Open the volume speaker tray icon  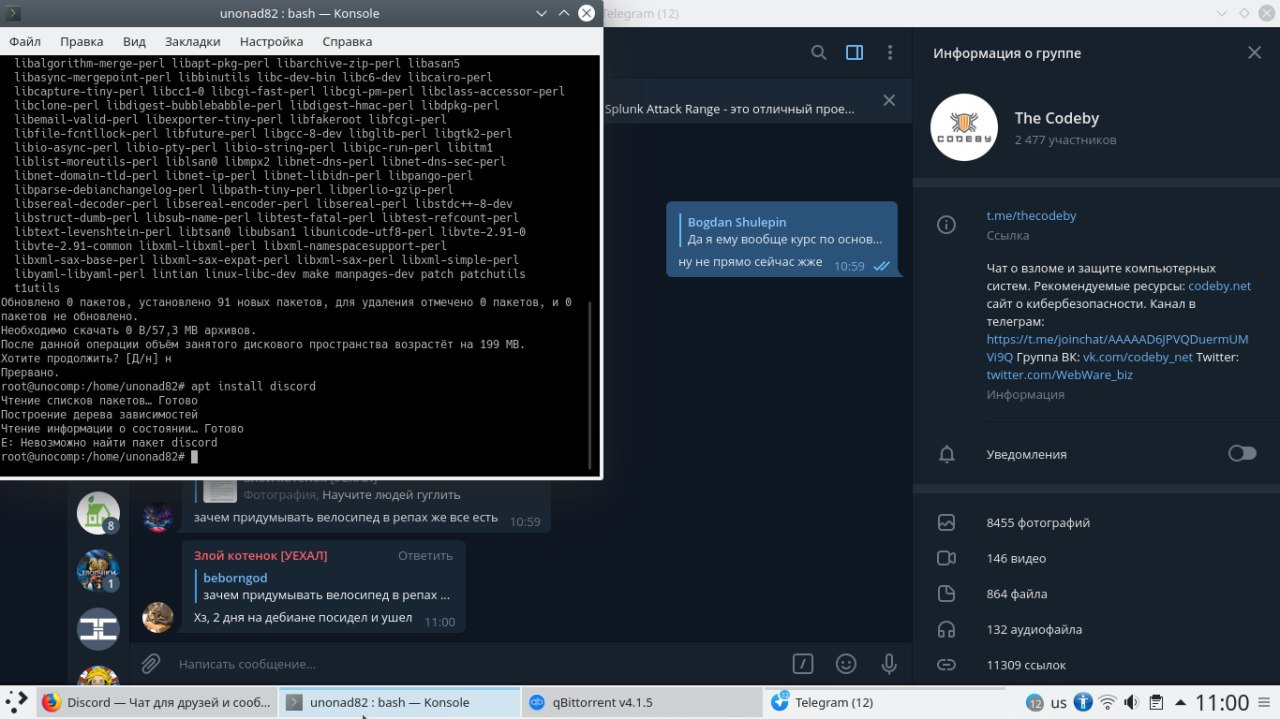click(1131, 703)
